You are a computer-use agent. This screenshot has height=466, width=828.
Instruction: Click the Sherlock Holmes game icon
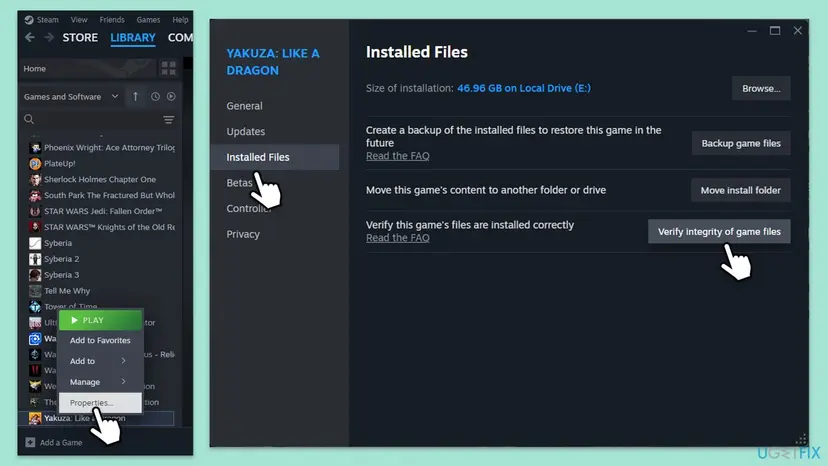tap(35, 180)
